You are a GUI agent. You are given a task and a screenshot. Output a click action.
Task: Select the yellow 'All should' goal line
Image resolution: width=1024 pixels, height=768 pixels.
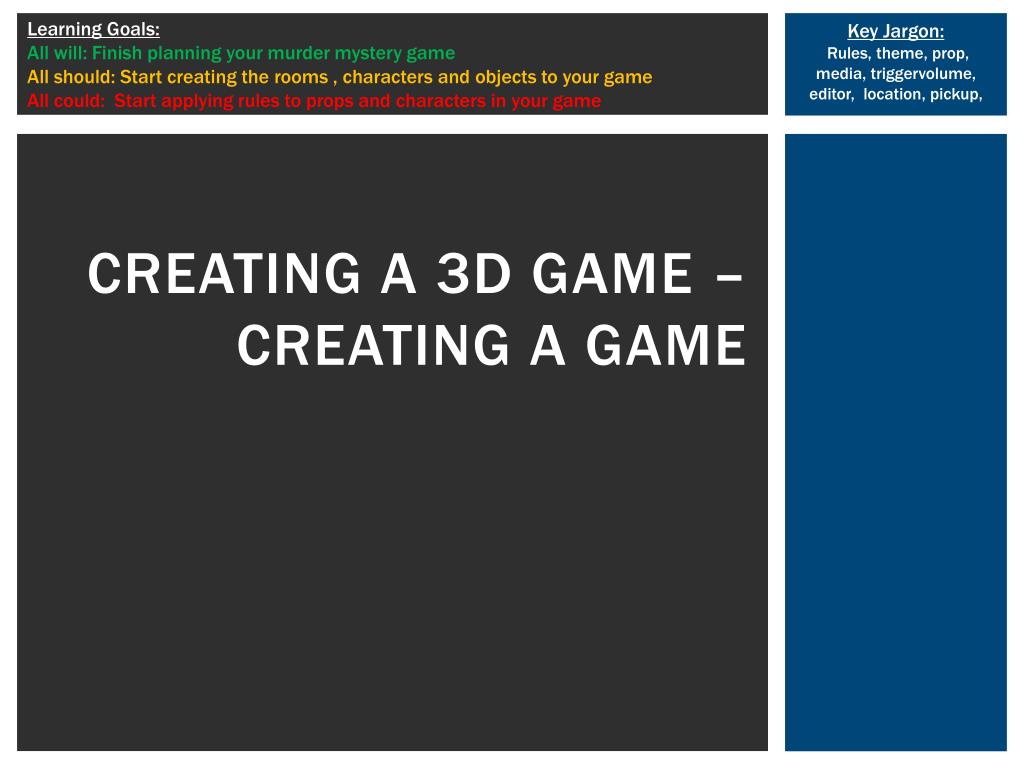[340, 77]
